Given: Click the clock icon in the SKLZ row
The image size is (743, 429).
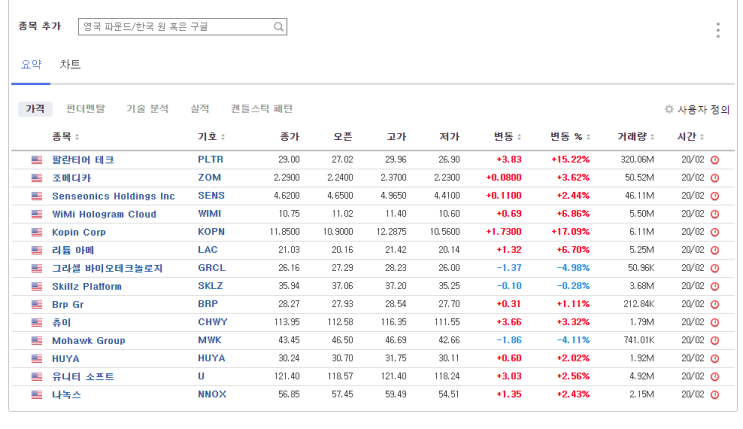Looking at the screenshot, I should 715,286.
